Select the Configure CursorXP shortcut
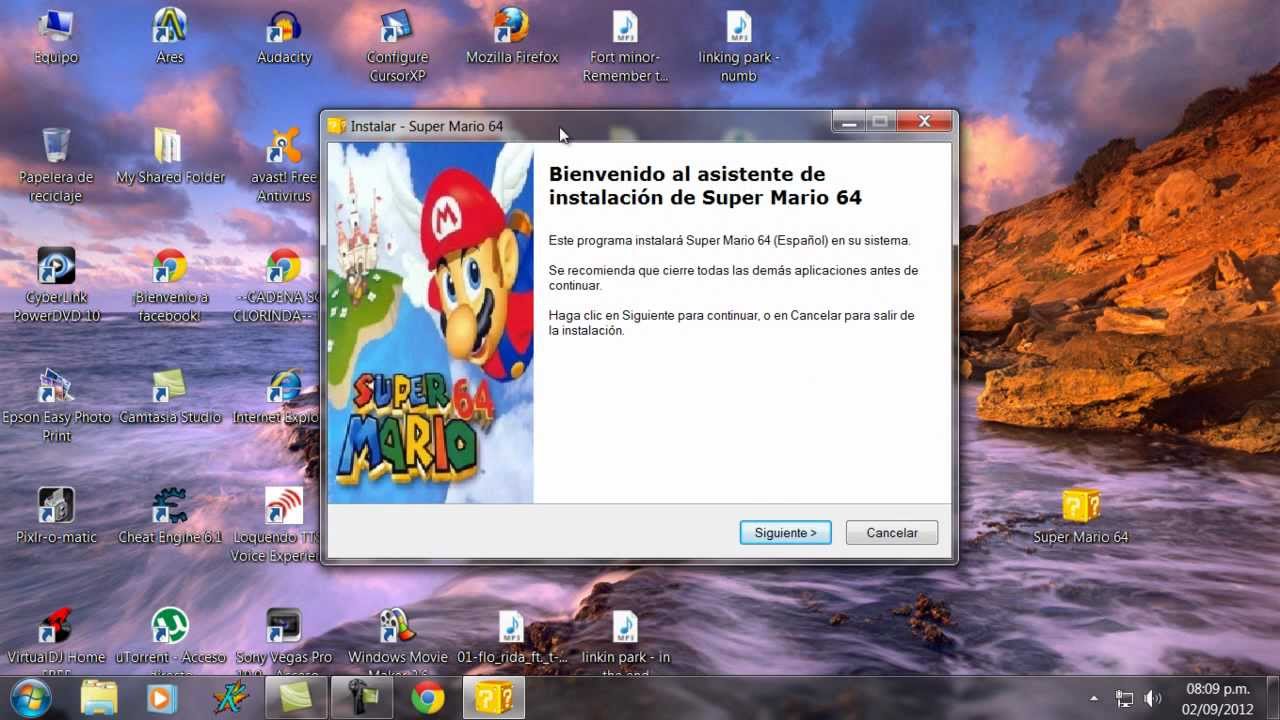This screenshot has width=1280, height=720. [x=397, y=46]
